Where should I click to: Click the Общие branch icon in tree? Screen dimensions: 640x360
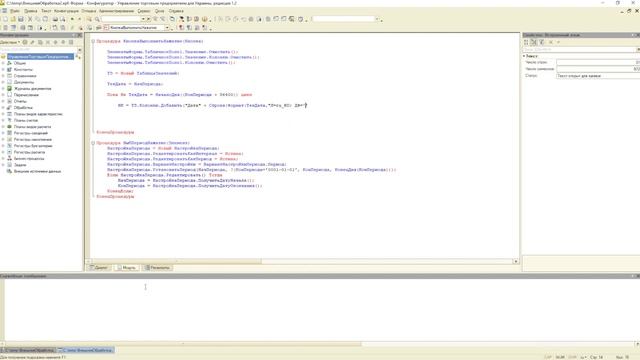(9, 63)
